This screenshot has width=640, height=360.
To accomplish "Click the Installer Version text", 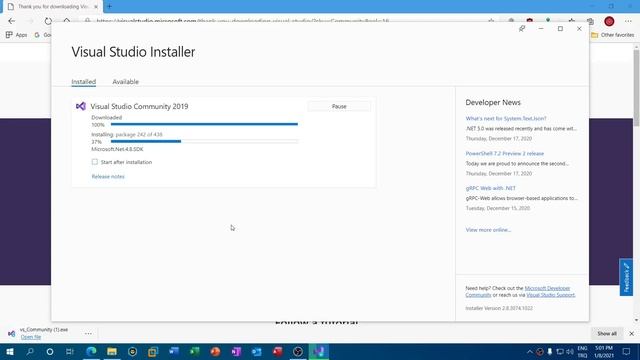I will [x=499, y=308].
